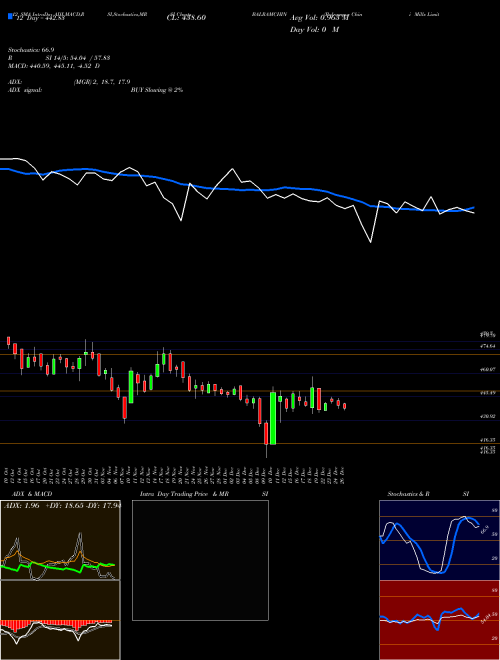This screenshot has height=660, width=500.
Task: Click the blue SMA legend square
Action: click(x=10, y=17)
